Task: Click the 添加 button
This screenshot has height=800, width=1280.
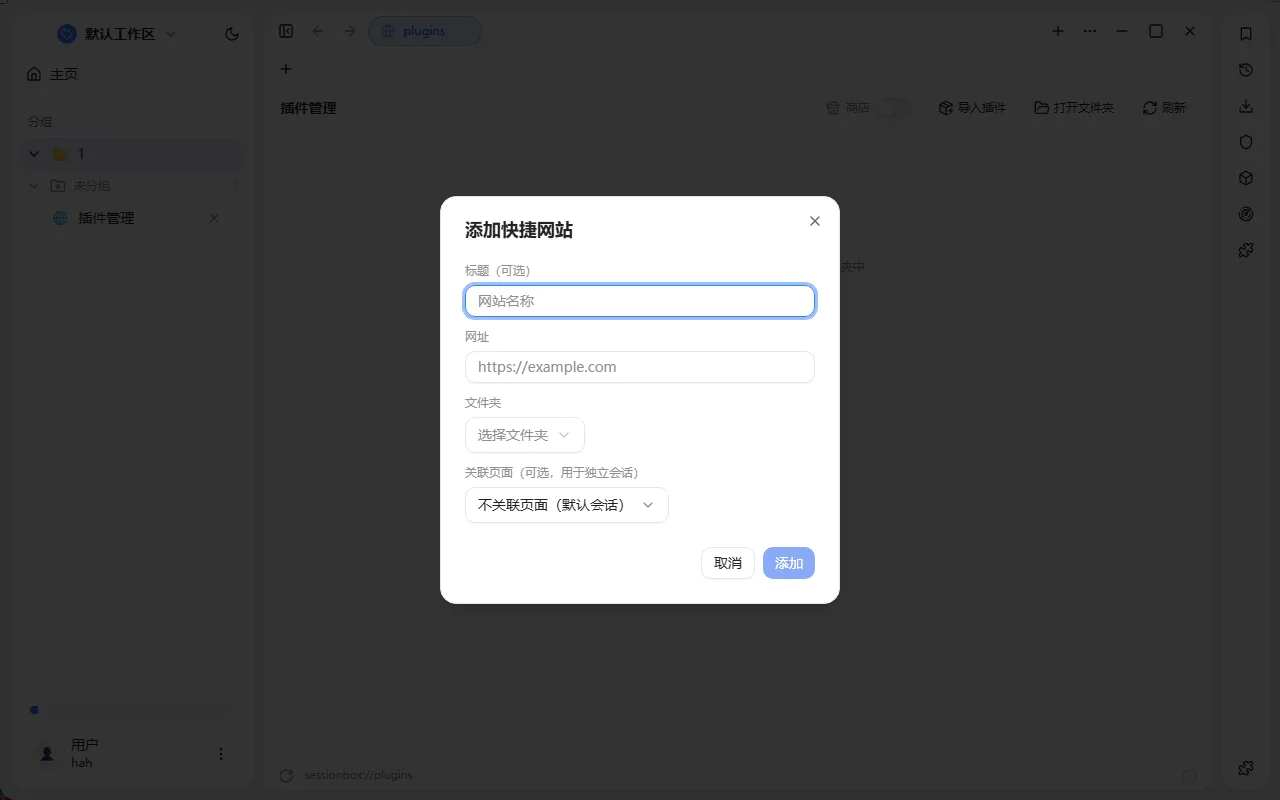Action: (789, 563)
